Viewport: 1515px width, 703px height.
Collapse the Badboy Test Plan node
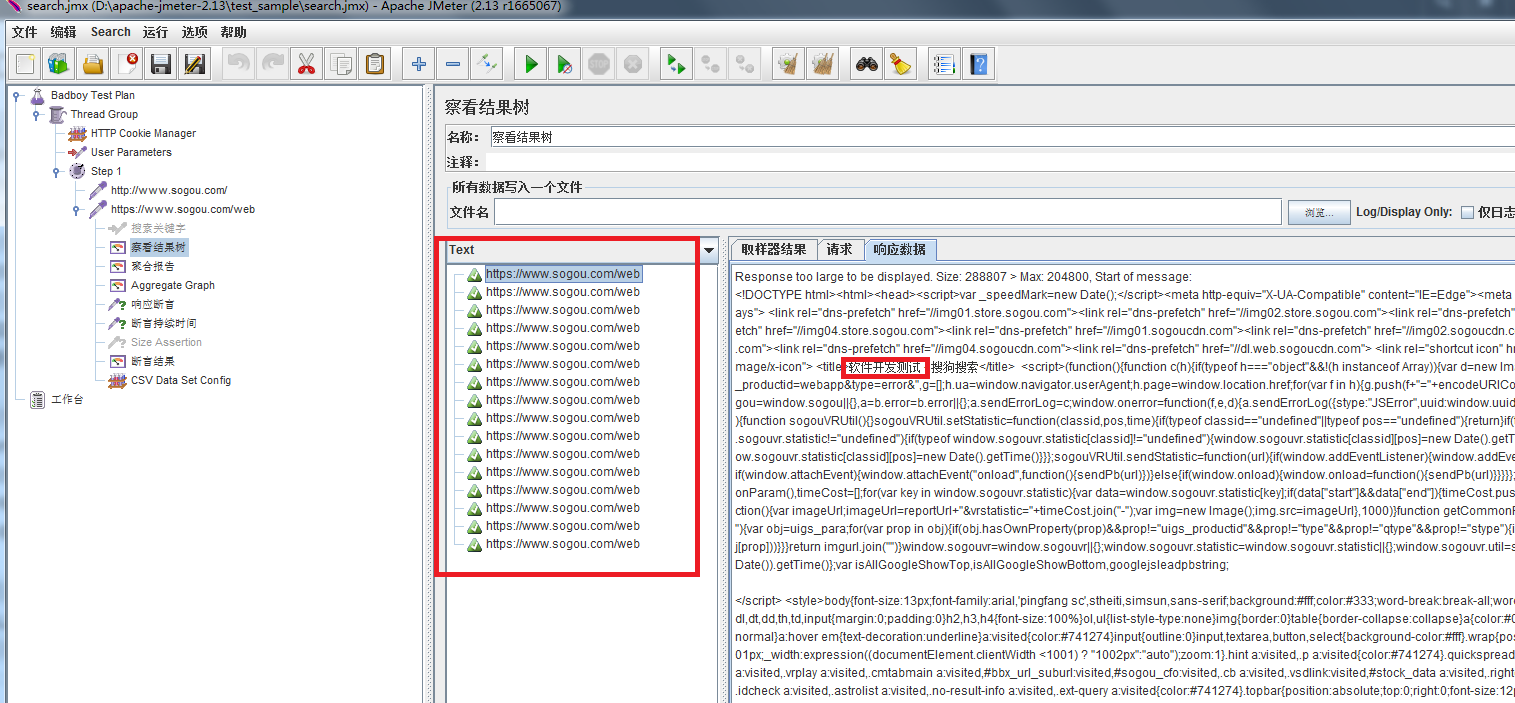click(18, 96)
